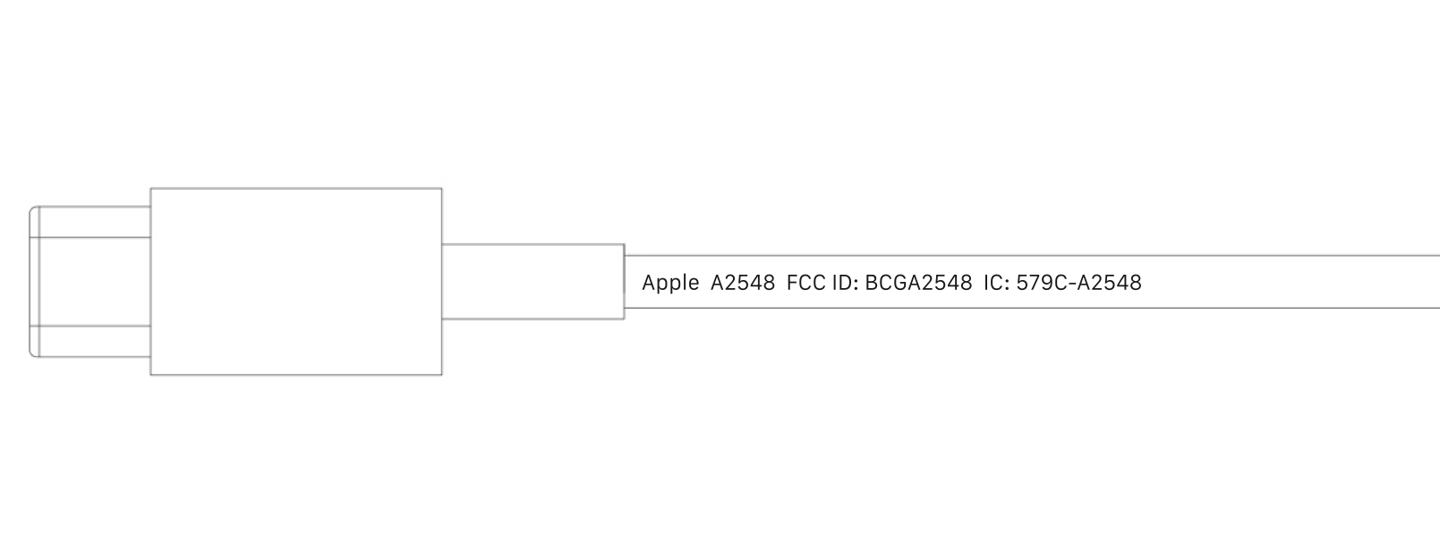This screenshot has height=536, width=1440.
Task: Click the strain relief sleeve behind the housing
Action: [533, 281]
